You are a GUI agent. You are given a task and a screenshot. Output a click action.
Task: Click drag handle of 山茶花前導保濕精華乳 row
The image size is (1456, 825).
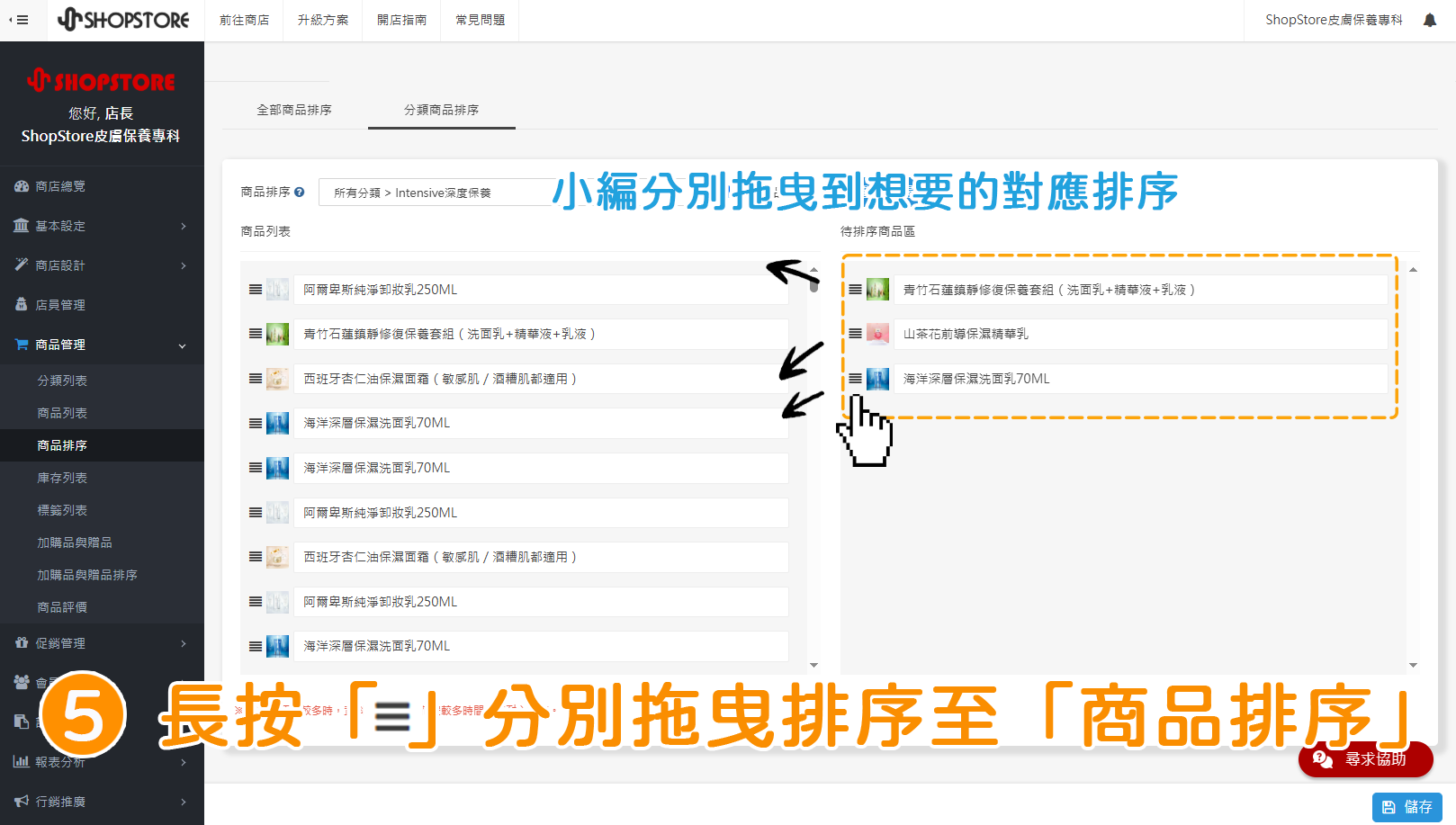(x=855, y=334)
